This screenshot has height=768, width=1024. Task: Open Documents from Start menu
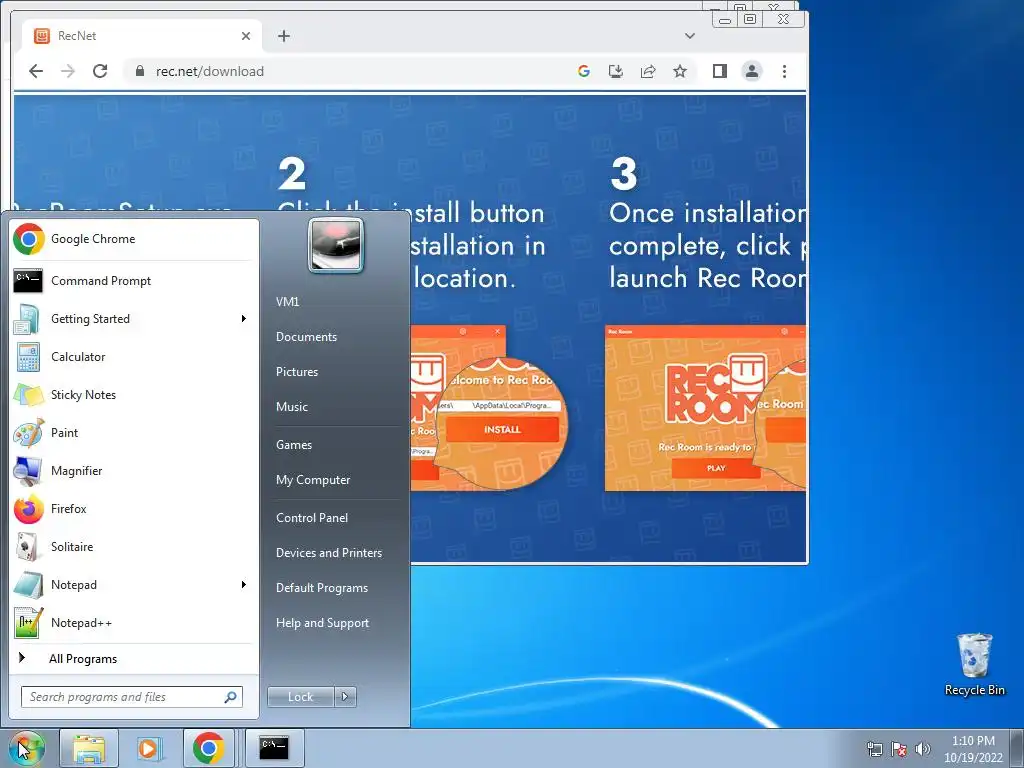pyautogui.click(x=306, y=337)
